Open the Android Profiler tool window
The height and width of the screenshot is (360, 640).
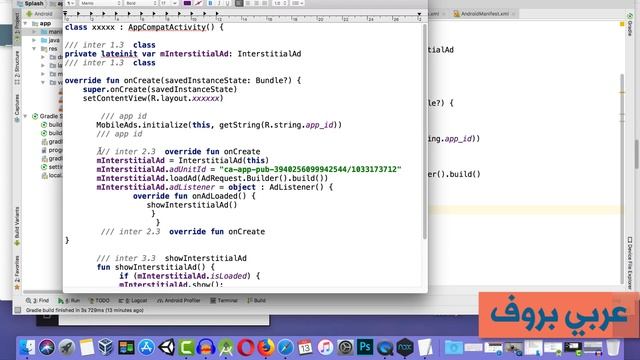tap(179, 300)
